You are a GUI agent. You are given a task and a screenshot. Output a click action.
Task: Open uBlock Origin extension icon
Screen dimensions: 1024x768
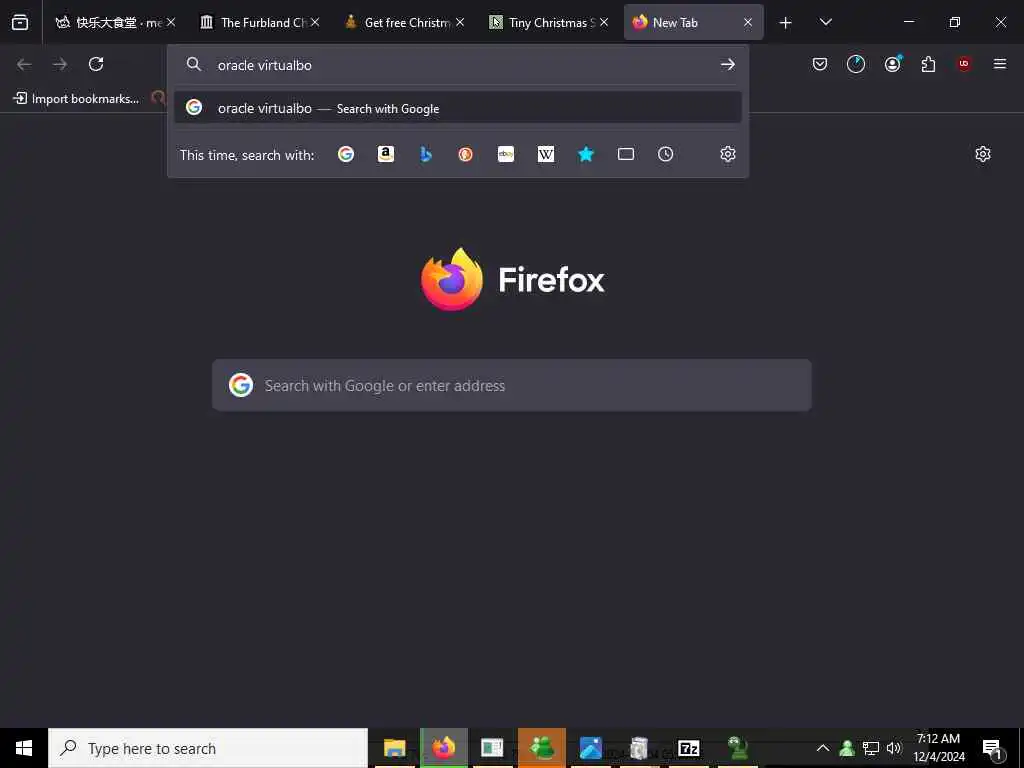coord(964,63)
